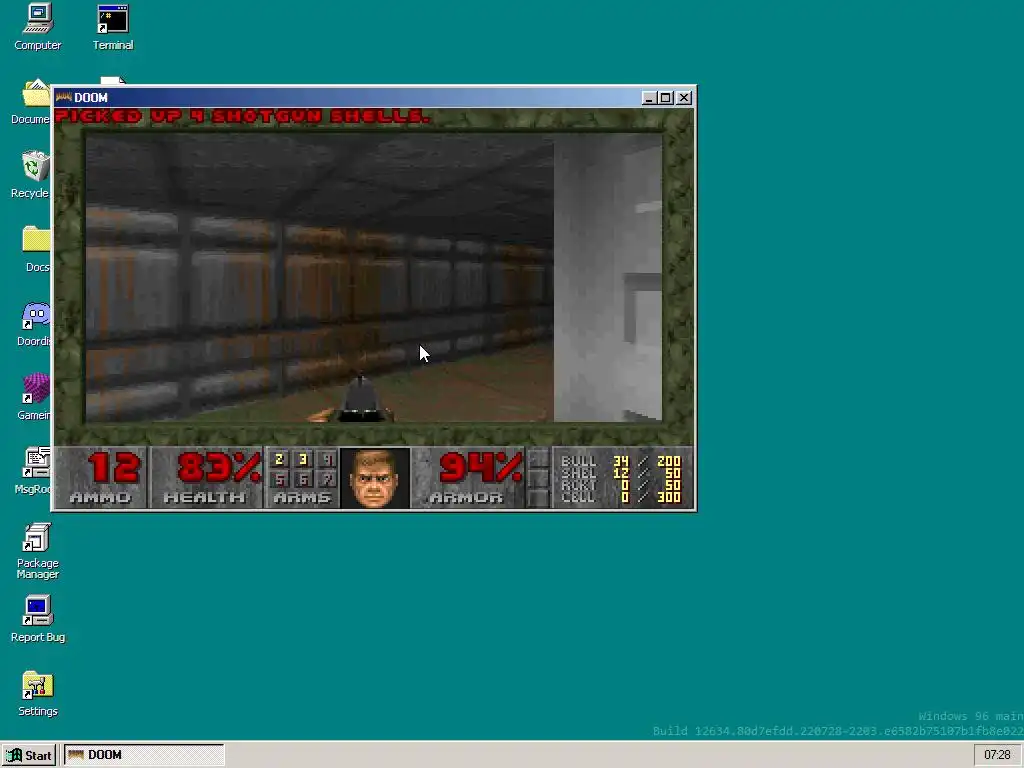Click the RCKT ammo row
The height and width of the screenshot is (768, 1024).
pyautogui.click(x=621, y=485)
